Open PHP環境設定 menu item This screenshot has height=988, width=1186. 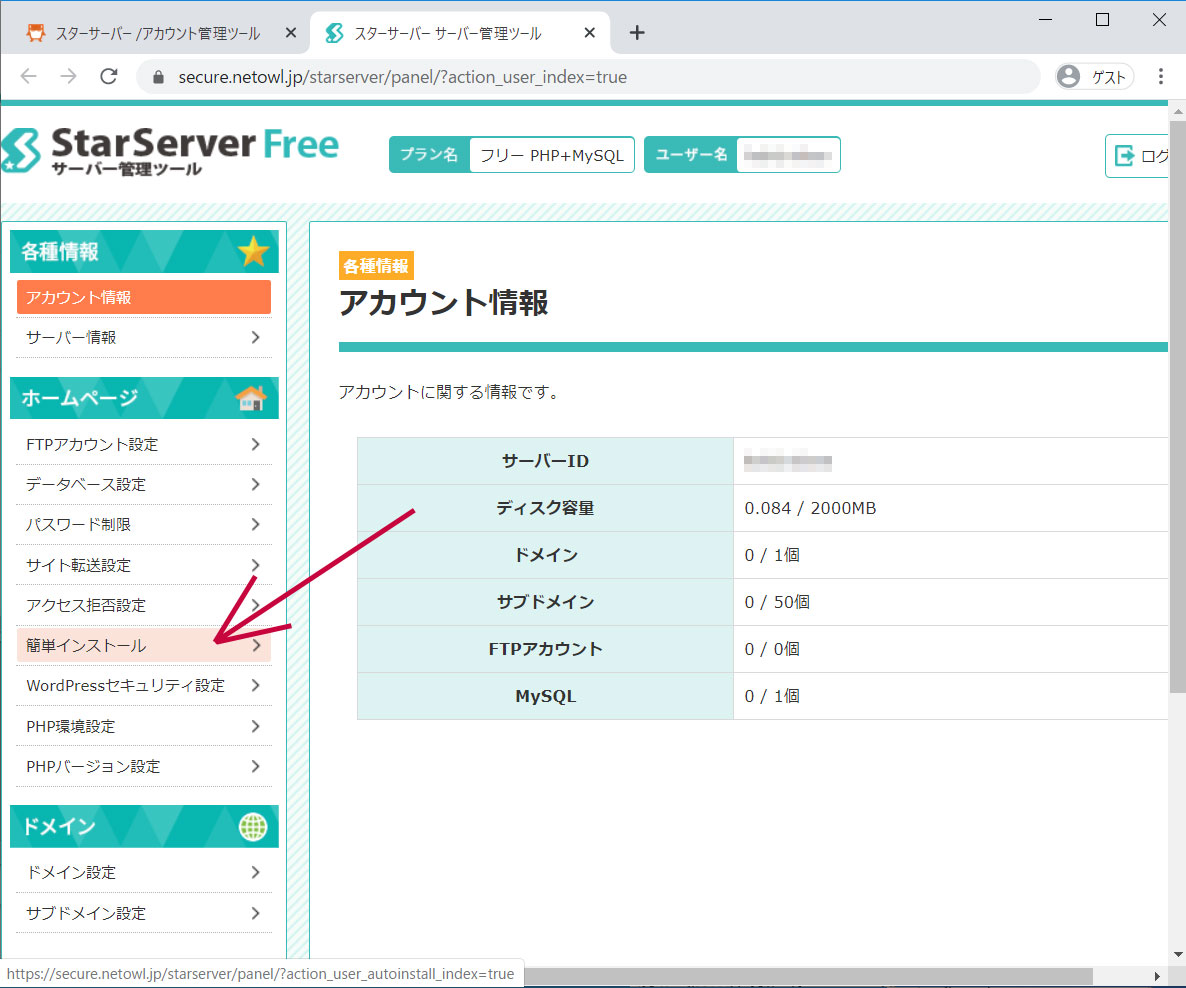pyautogui.click(x=144, y=726)
